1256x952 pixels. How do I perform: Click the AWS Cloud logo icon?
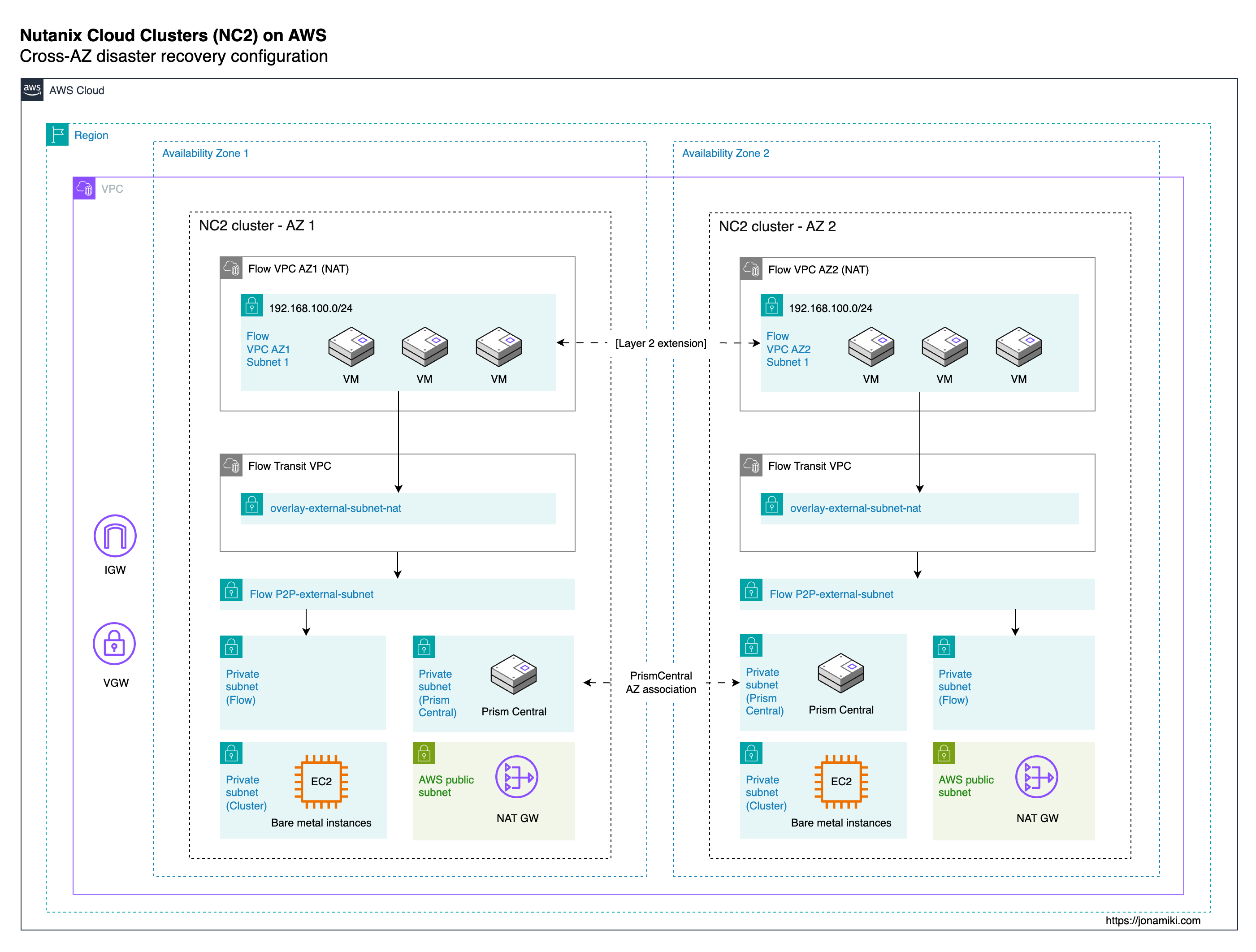click(x=32, y=90)
